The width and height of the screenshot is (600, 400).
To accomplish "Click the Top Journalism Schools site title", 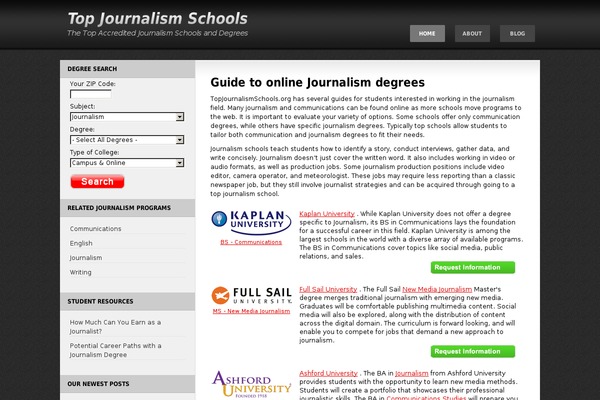I will tap(158, 18).
